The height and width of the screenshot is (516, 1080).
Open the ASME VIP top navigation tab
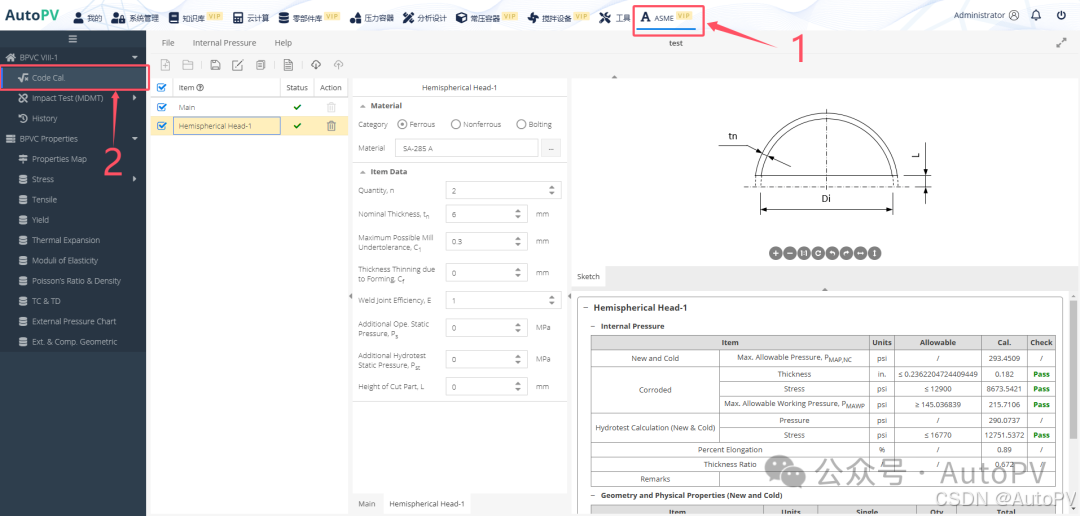[x=668, y=17]
